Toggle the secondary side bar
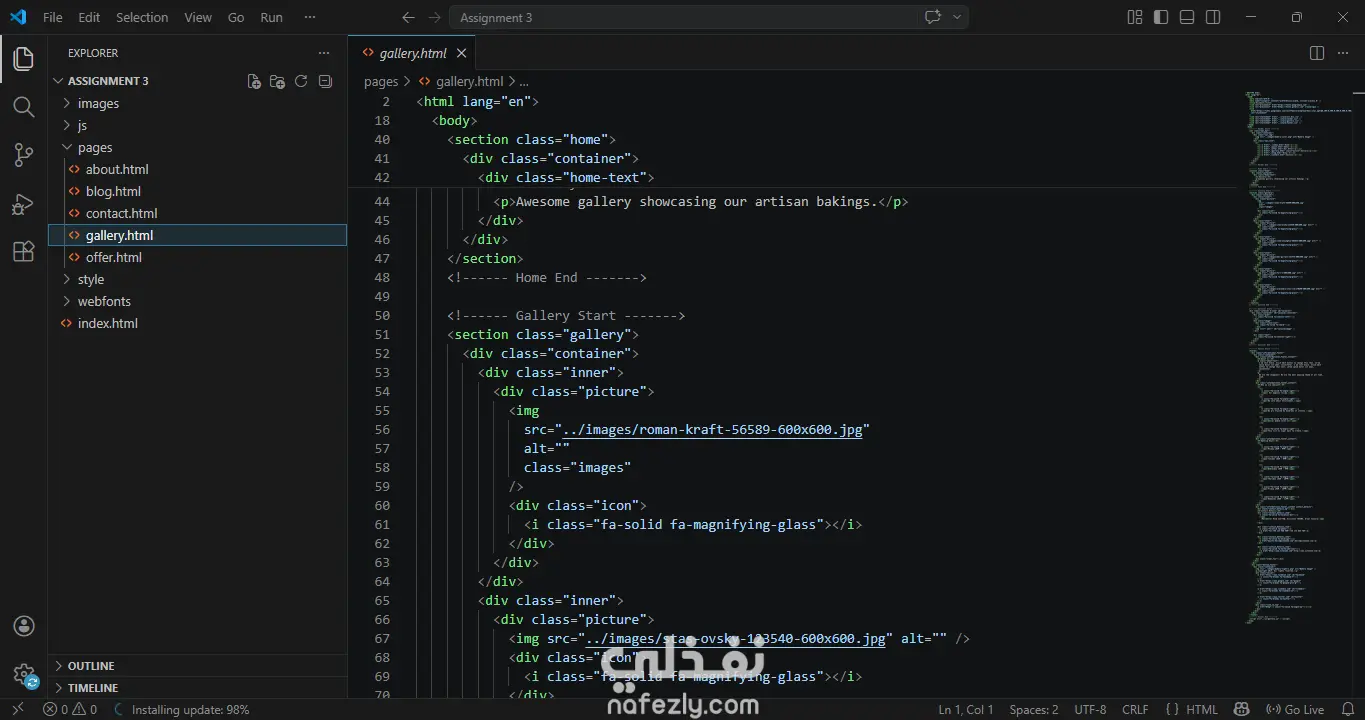 pyautogui.click(x=1213, y=17)
